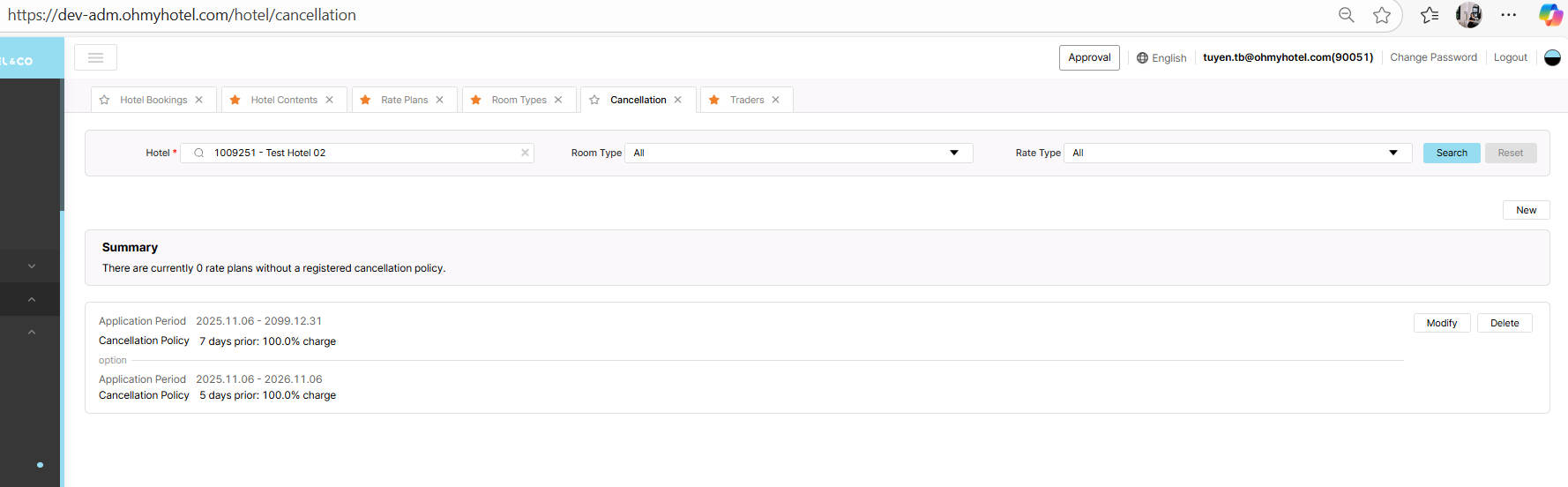Open the Room Type dropdown

pyautogui.click(x=799, y=153)
